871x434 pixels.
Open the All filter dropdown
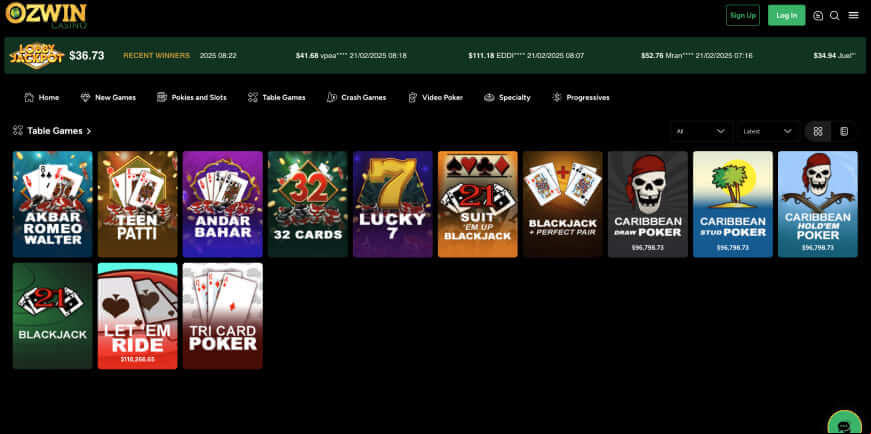tap(701, 132)
